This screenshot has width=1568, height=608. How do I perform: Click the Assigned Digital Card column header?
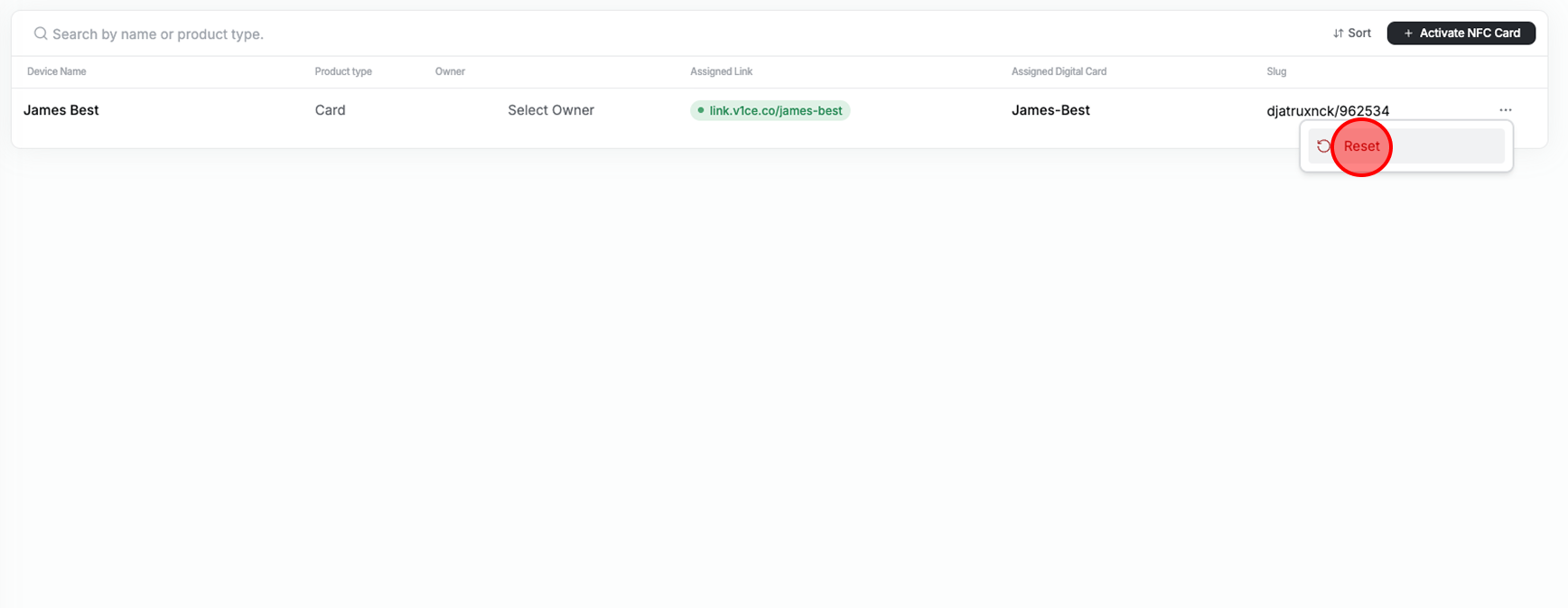[x=1059, y=71]
